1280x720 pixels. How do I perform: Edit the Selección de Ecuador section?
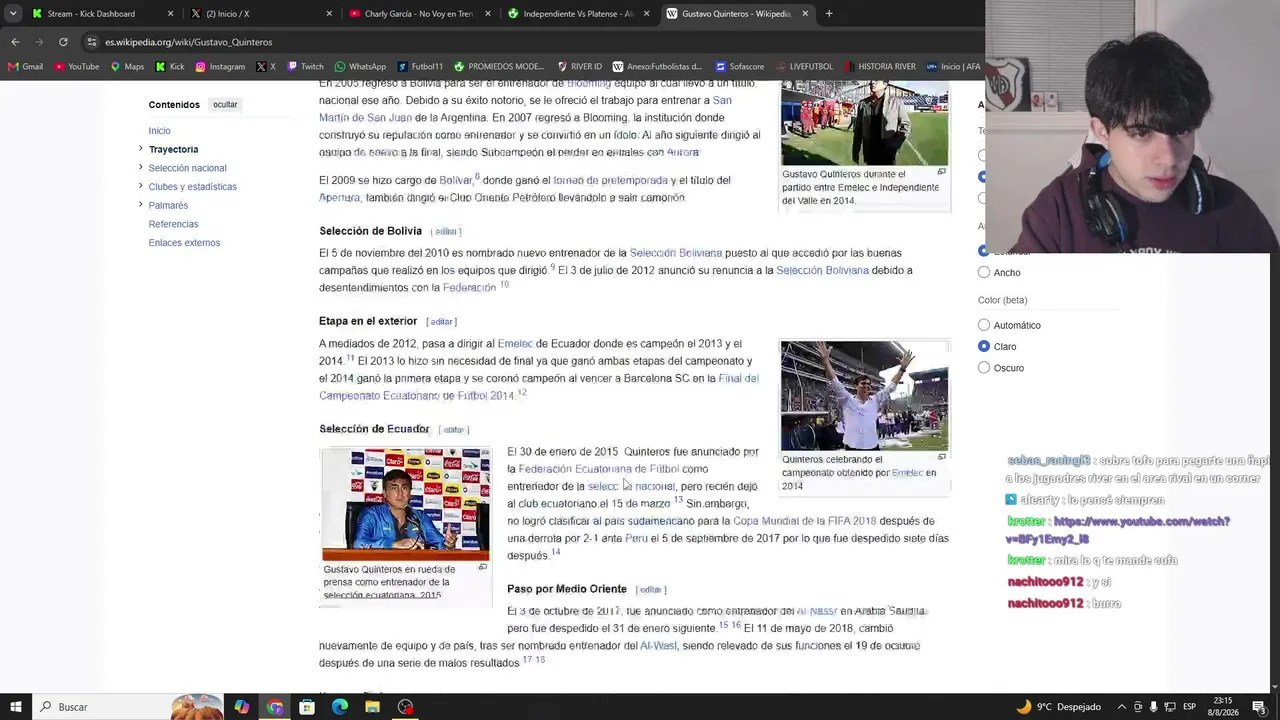[x=454, y=430]
